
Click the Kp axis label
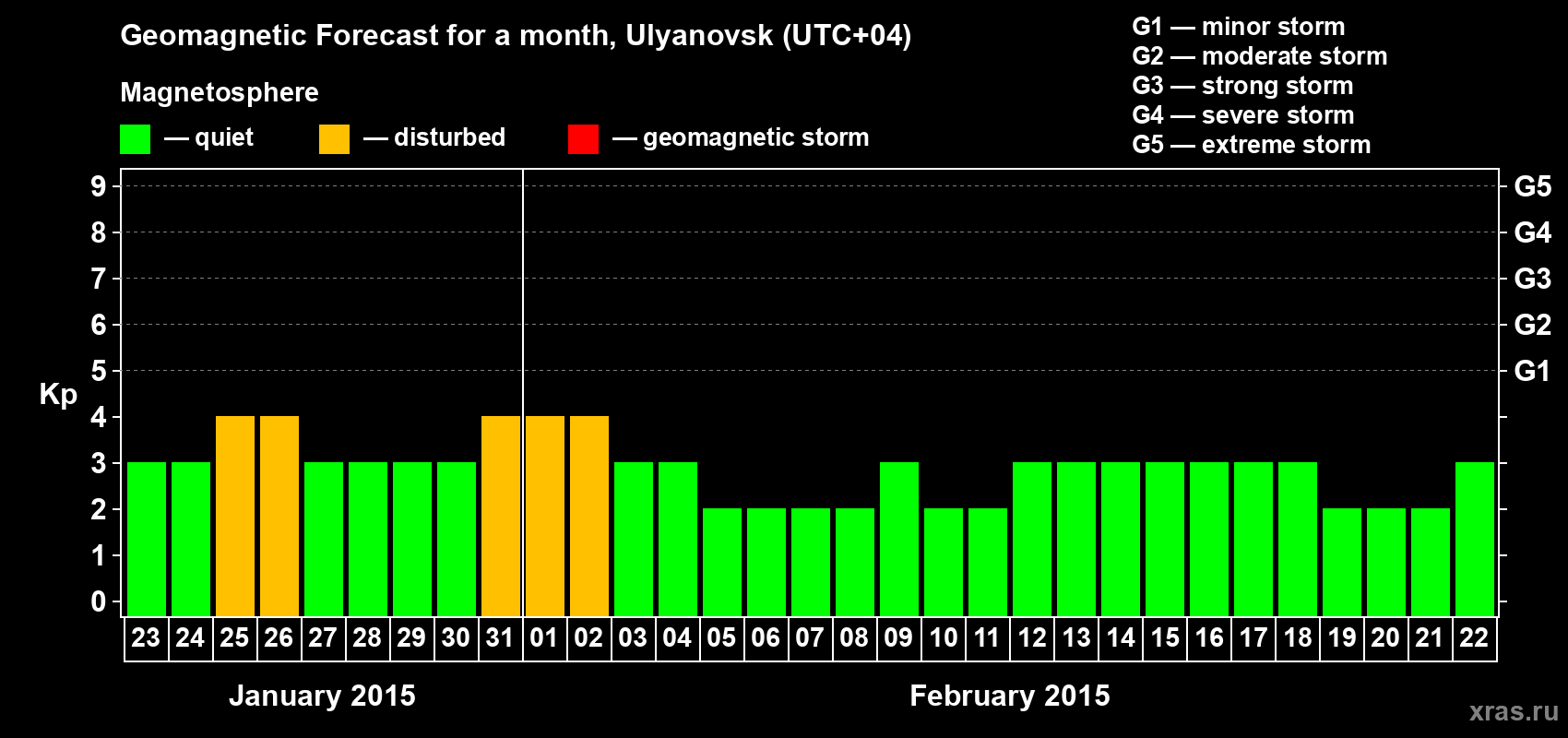[58, 395]
